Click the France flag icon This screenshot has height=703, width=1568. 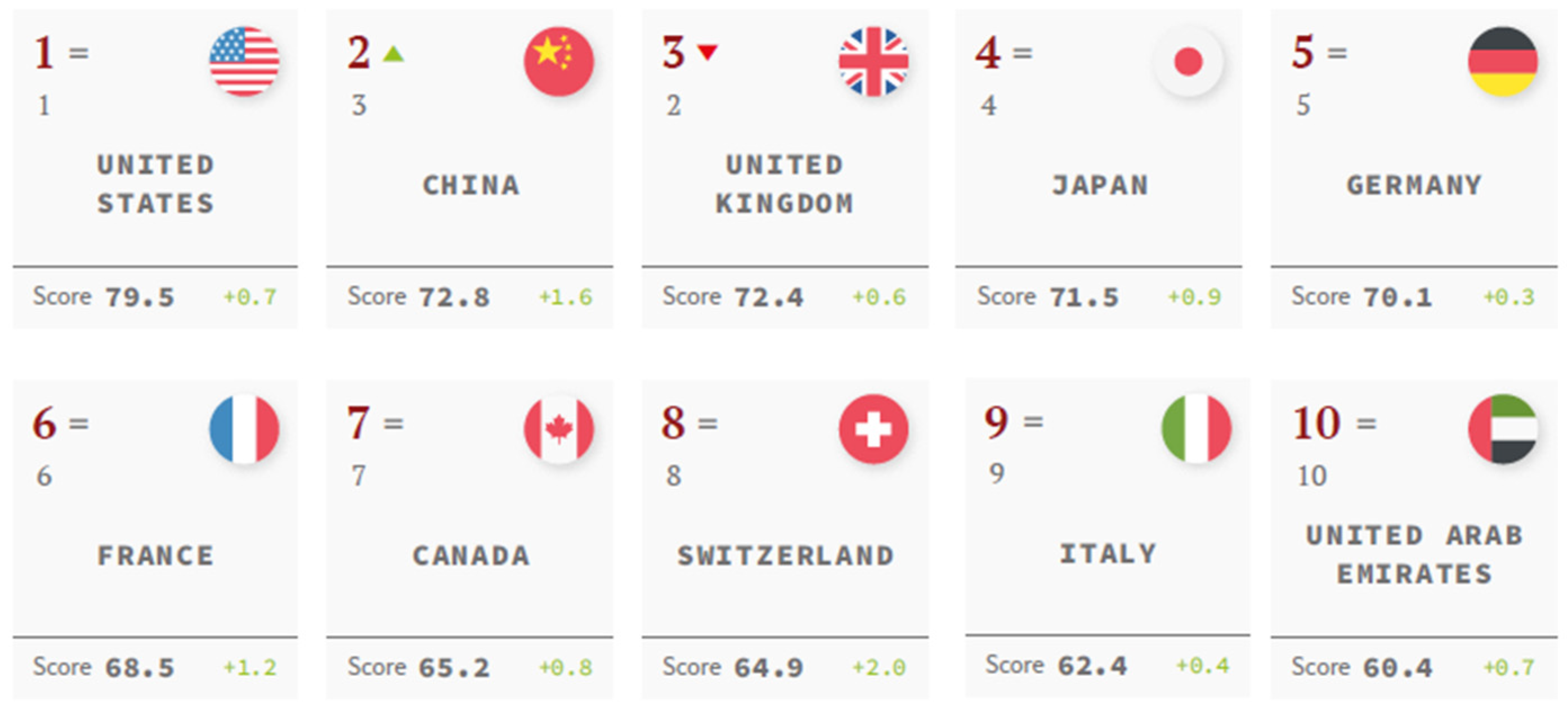(244, 429)
